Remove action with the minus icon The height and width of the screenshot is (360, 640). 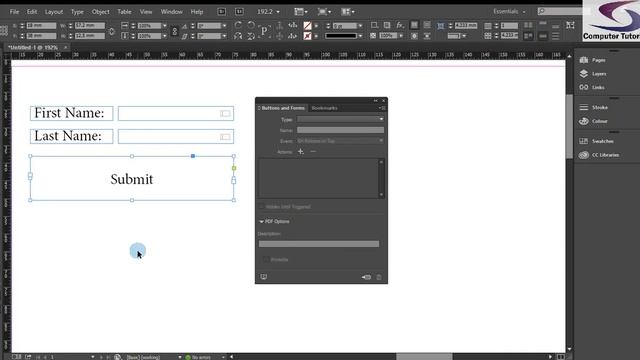click(313, 152)
